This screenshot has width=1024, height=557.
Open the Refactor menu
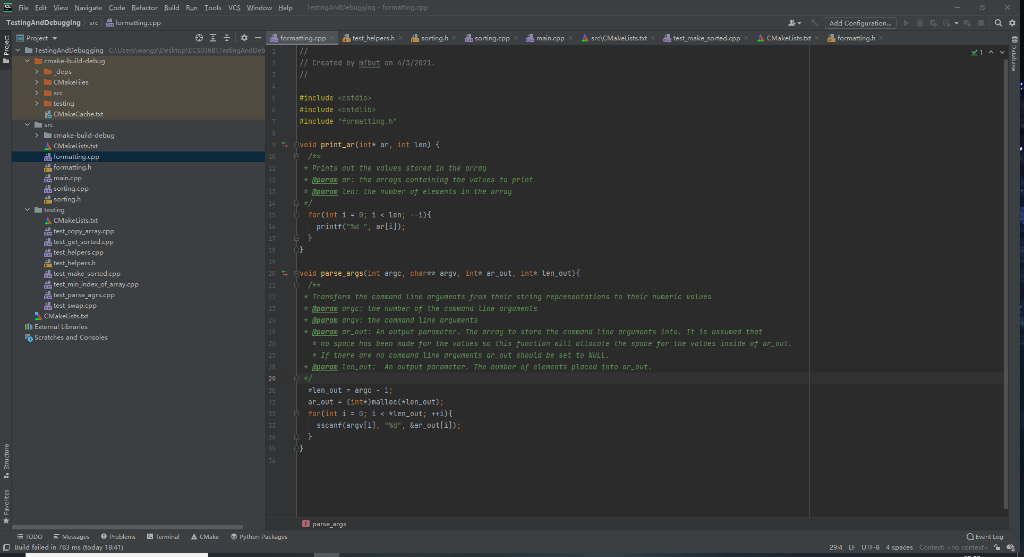[144, 7]
